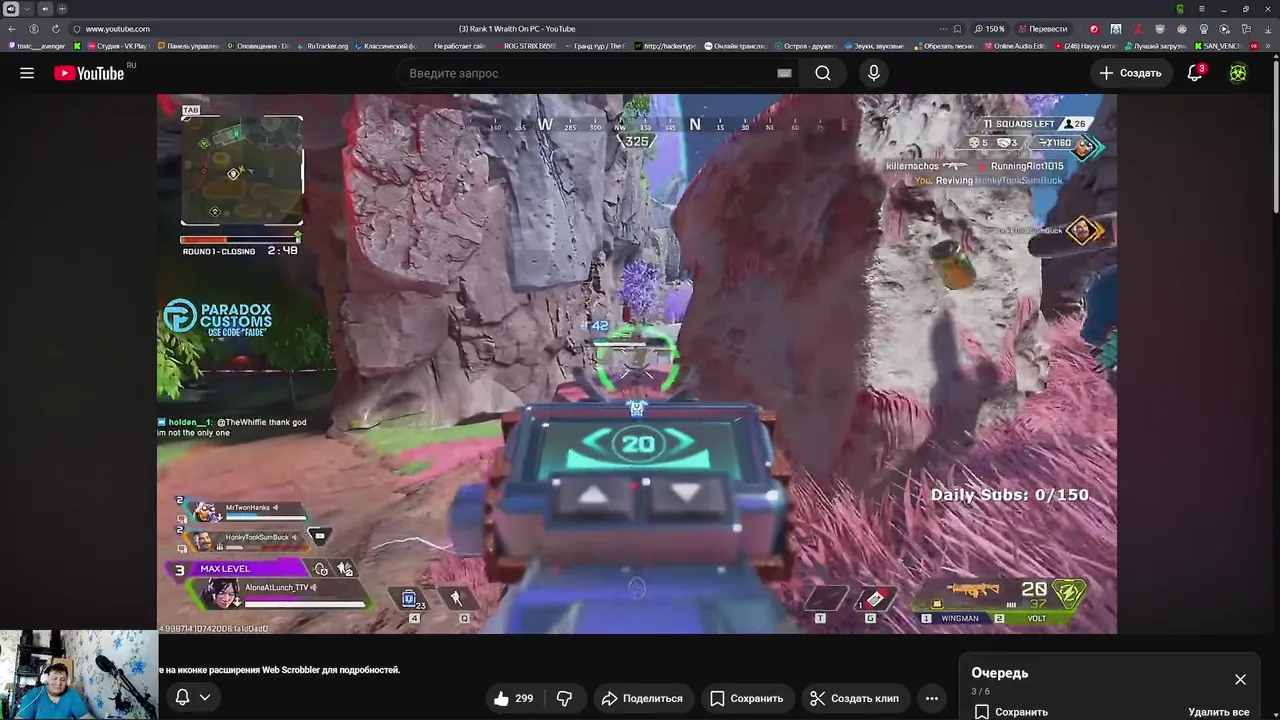Select the first pinned audio tab
The height and width of the screenshot is (720, 1280).
pos(11,9)
